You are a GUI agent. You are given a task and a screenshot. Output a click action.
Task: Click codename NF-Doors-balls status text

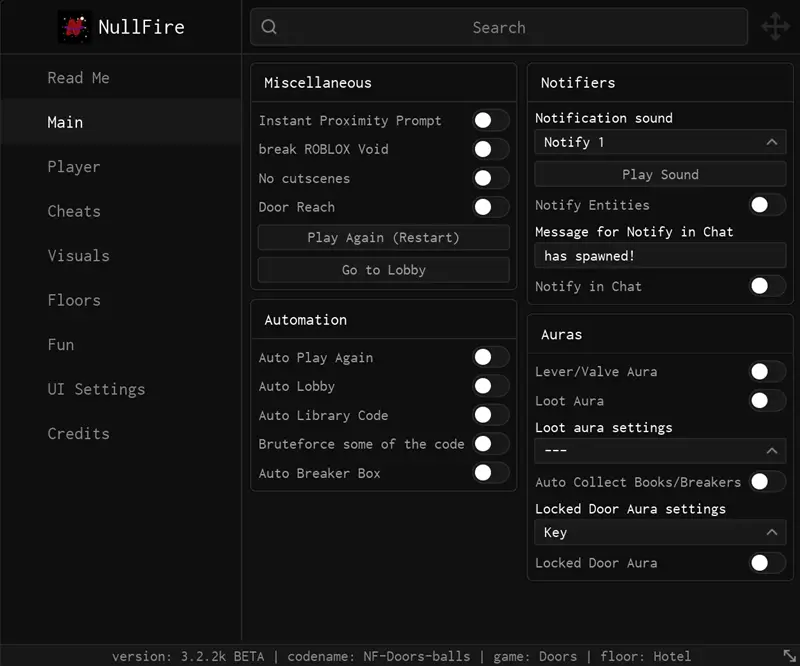pos(379,656)
